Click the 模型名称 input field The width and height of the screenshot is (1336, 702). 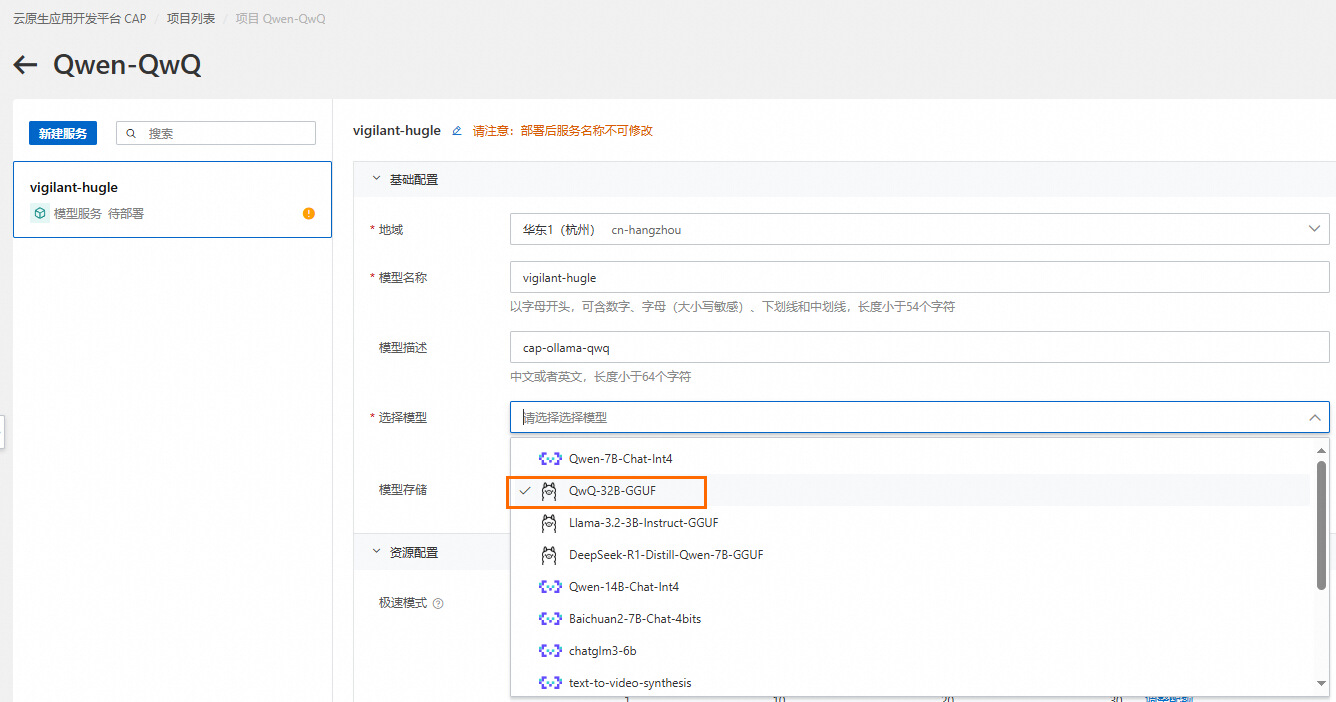919,277
